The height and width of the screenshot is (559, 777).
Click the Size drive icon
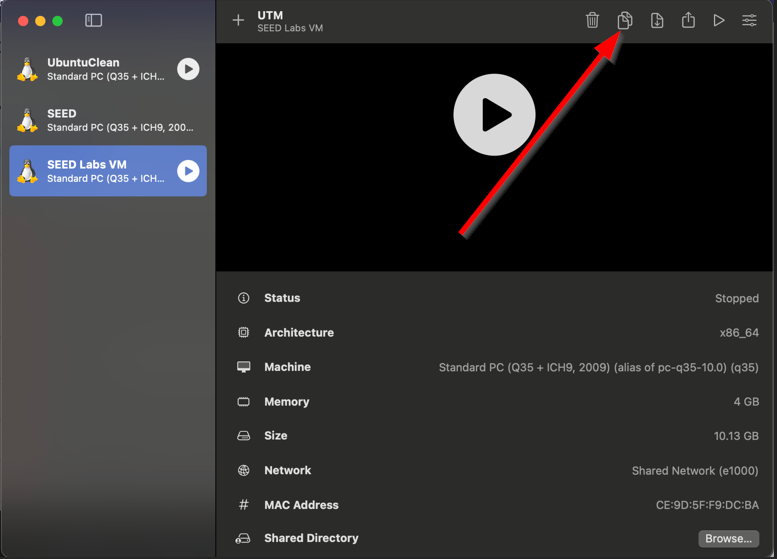(243, 436)
